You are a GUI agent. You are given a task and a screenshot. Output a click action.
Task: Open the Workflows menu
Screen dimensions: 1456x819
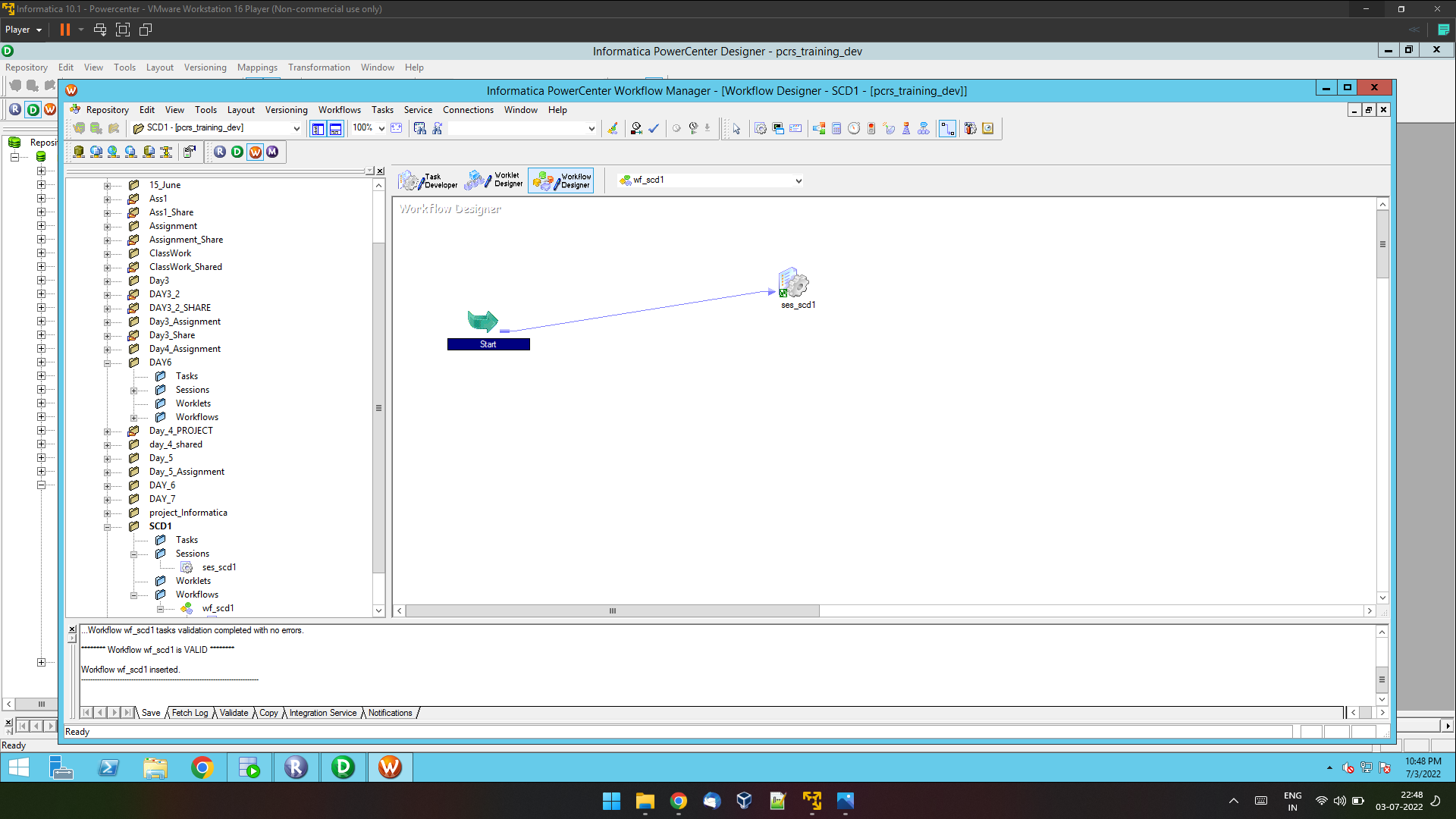coord(339,109)
